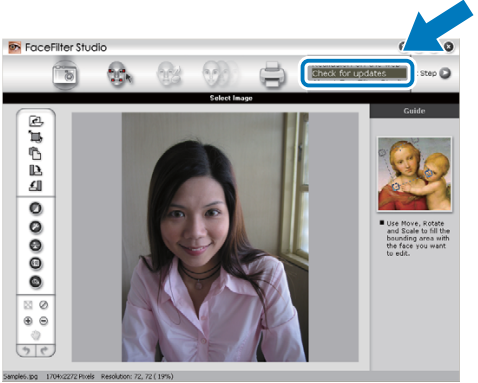Undo using the left curved arrow
Image resolution: width=478 pixels, height=383 pixels.
pyautogui.click(x=26, y=350)
